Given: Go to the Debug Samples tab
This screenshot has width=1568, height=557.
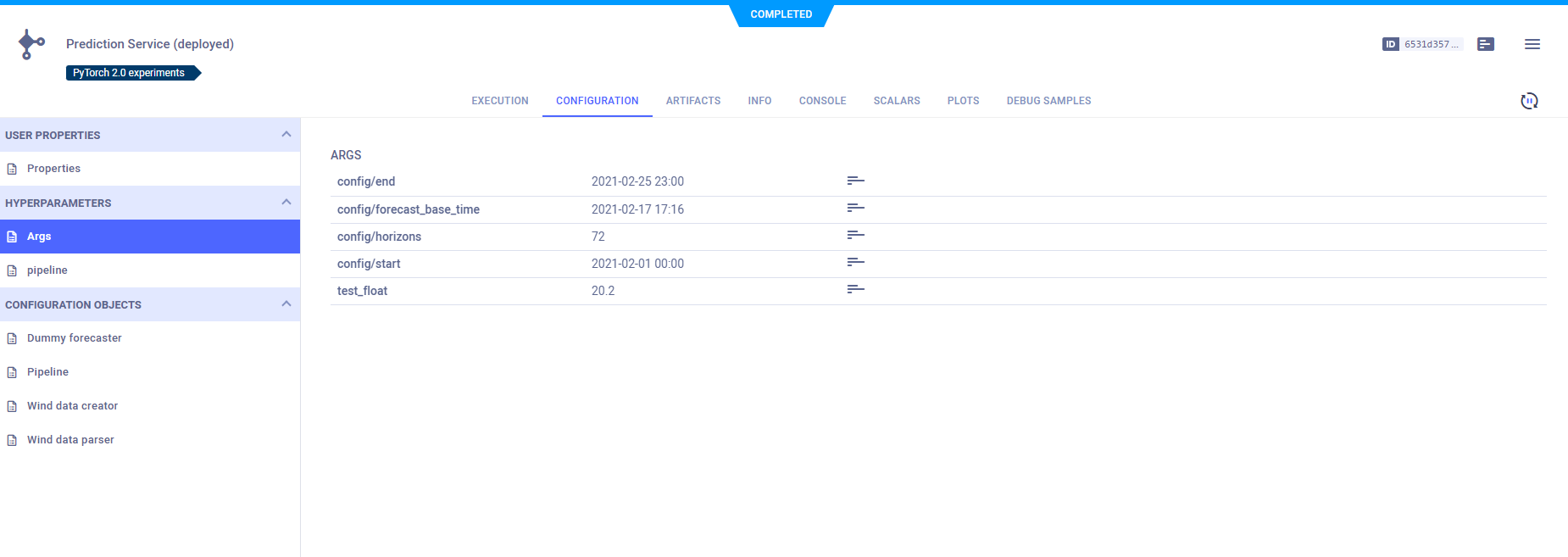Looking at the screenshot, I should point(1048,101).
